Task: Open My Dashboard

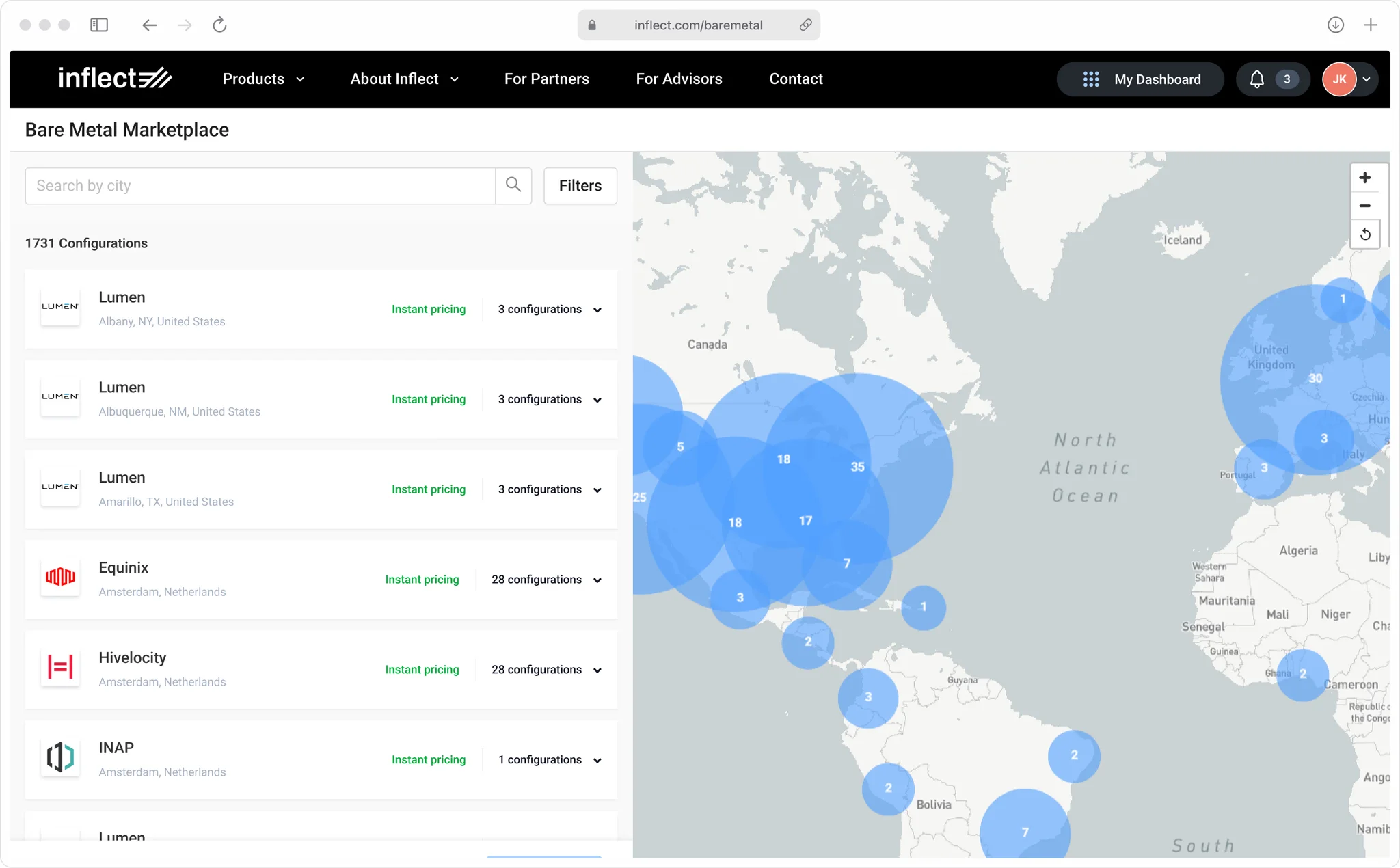Action: (x=1140, y=79)
